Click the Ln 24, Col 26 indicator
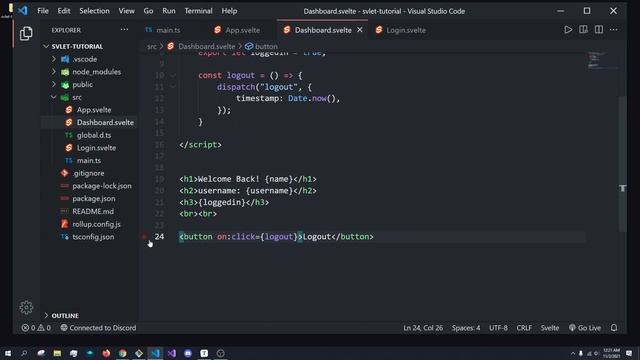 click(423, 328)
